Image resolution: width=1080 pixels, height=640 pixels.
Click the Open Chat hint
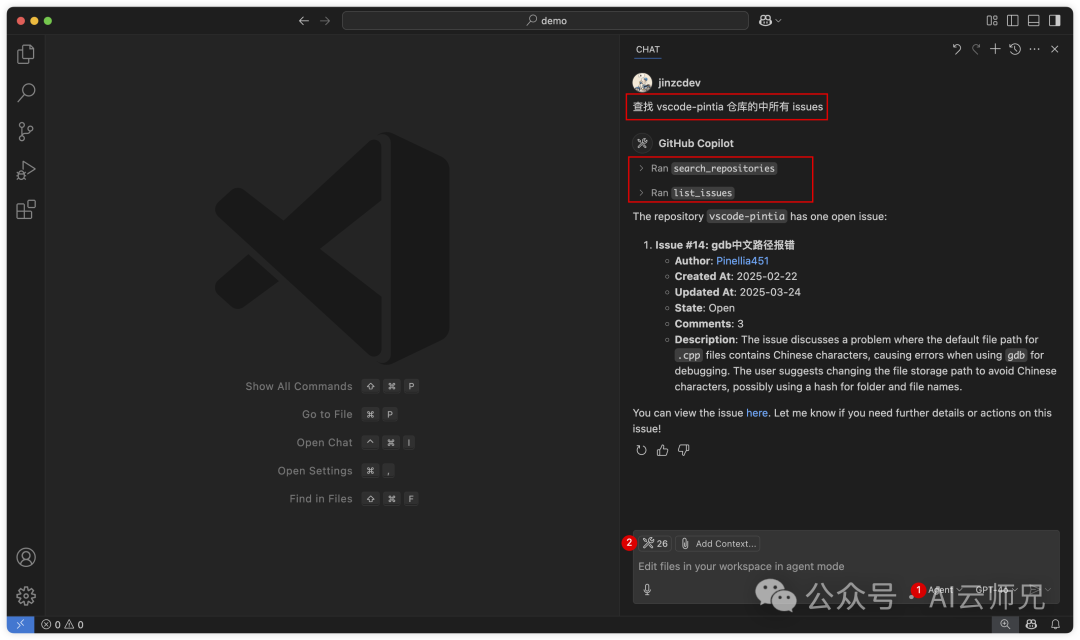(x=355, y=443)
